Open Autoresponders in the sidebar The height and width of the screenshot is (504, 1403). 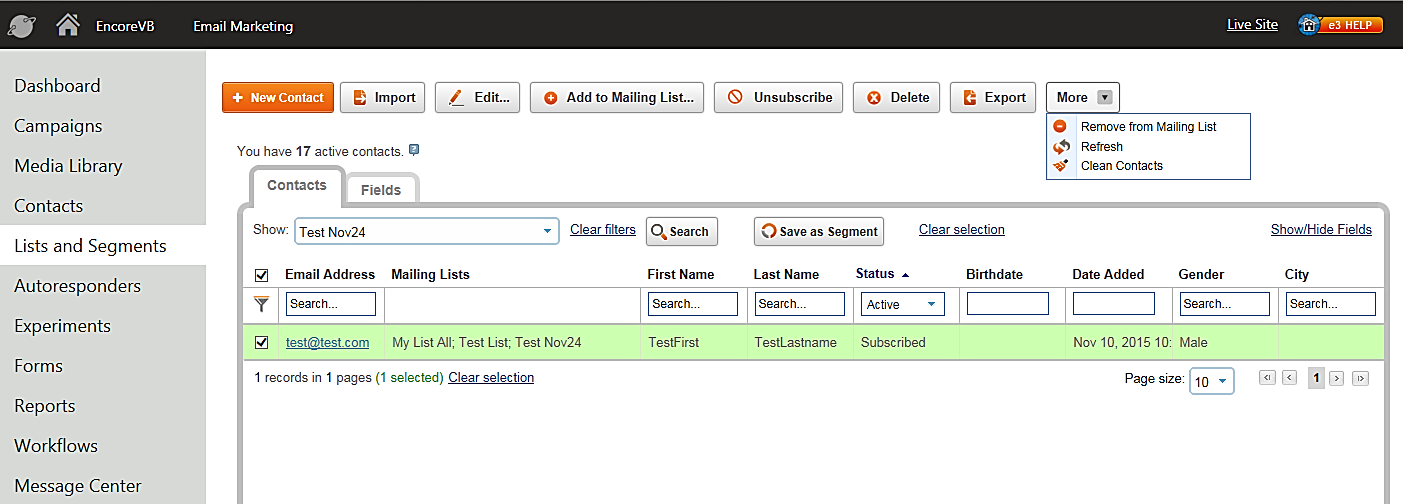[x=77, y=286]
